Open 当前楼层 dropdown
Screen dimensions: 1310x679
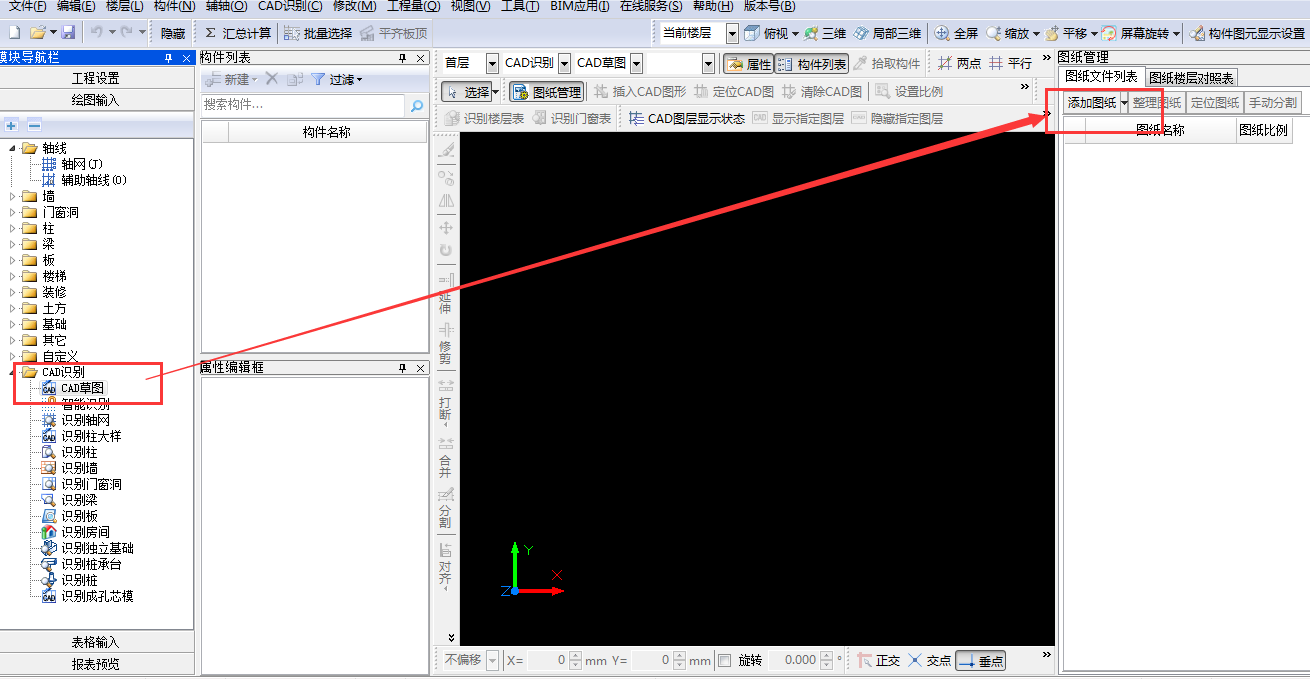click(x=732, y=33)
